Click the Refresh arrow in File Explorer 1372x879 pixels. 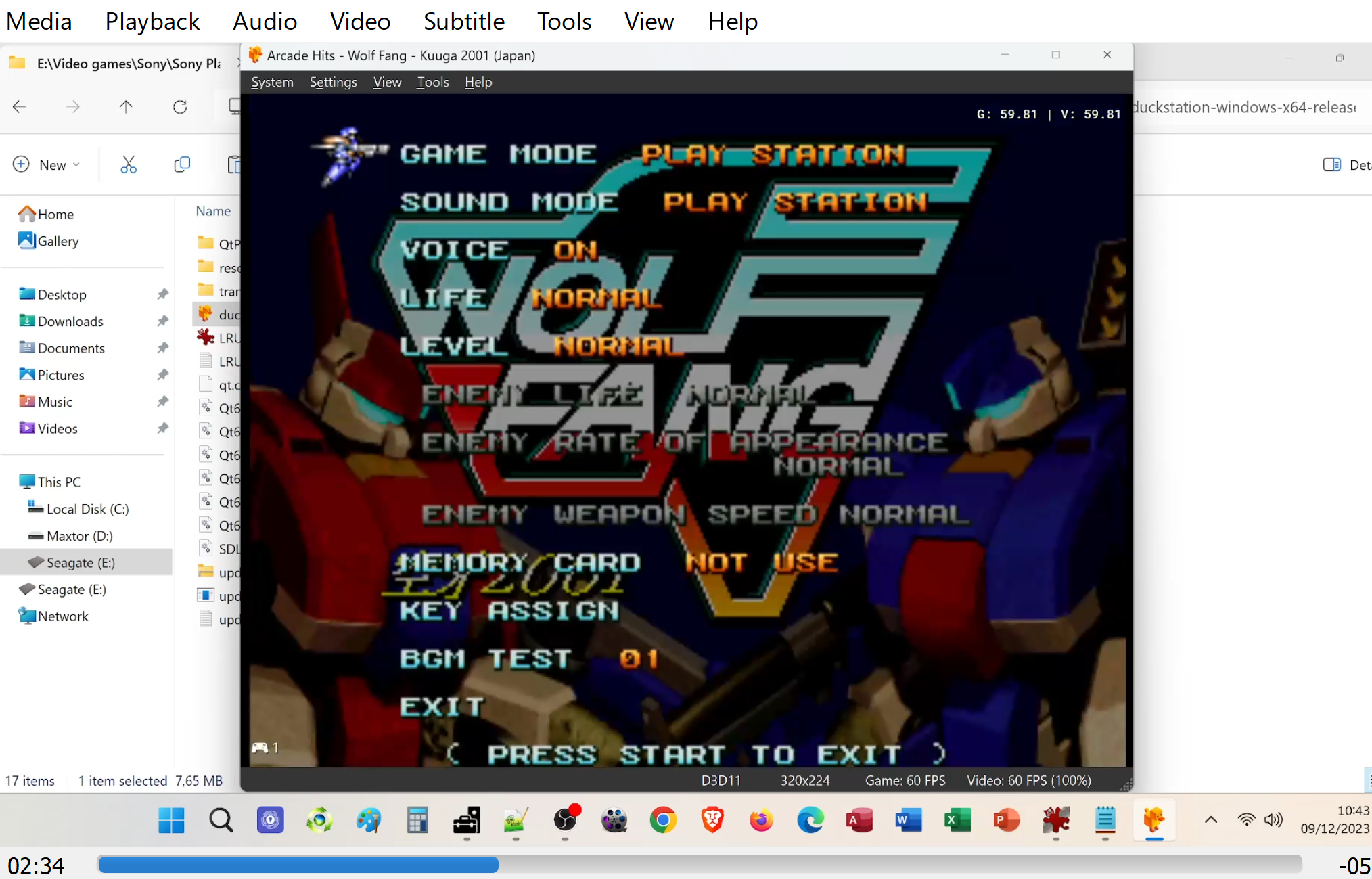coord(179,107)
